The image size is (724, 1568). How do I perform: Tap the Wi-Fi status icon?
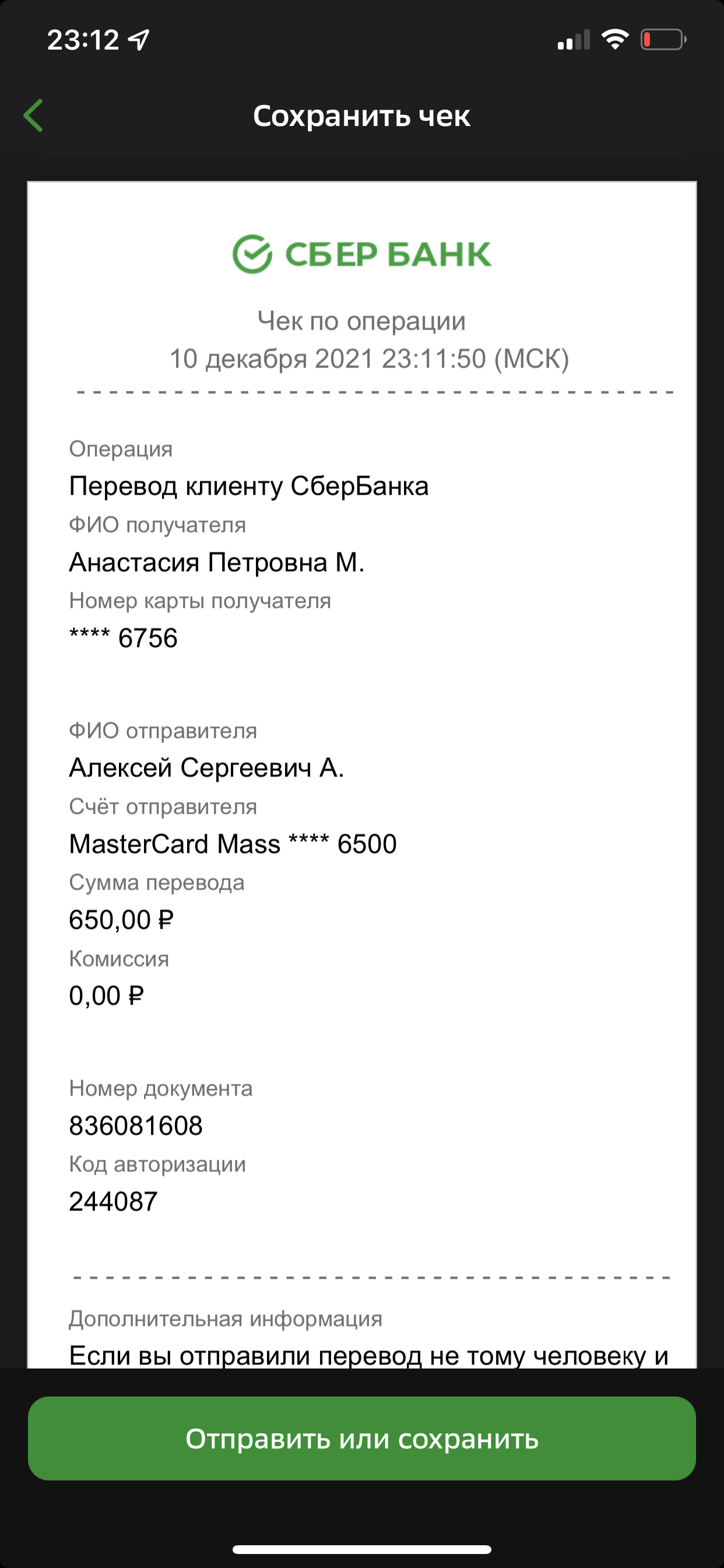(x=614, y=40)
